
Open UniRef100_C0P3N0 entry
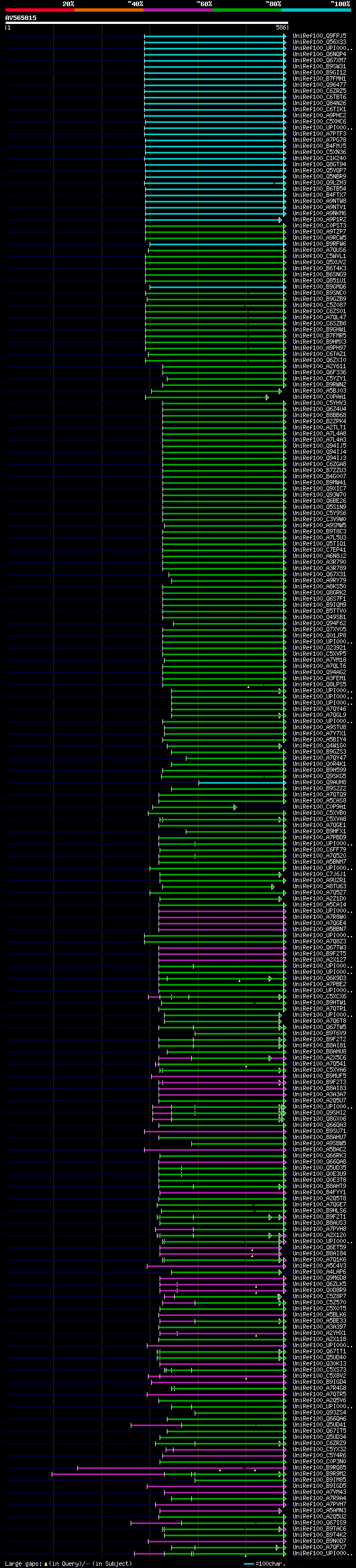click(319, 1461)
